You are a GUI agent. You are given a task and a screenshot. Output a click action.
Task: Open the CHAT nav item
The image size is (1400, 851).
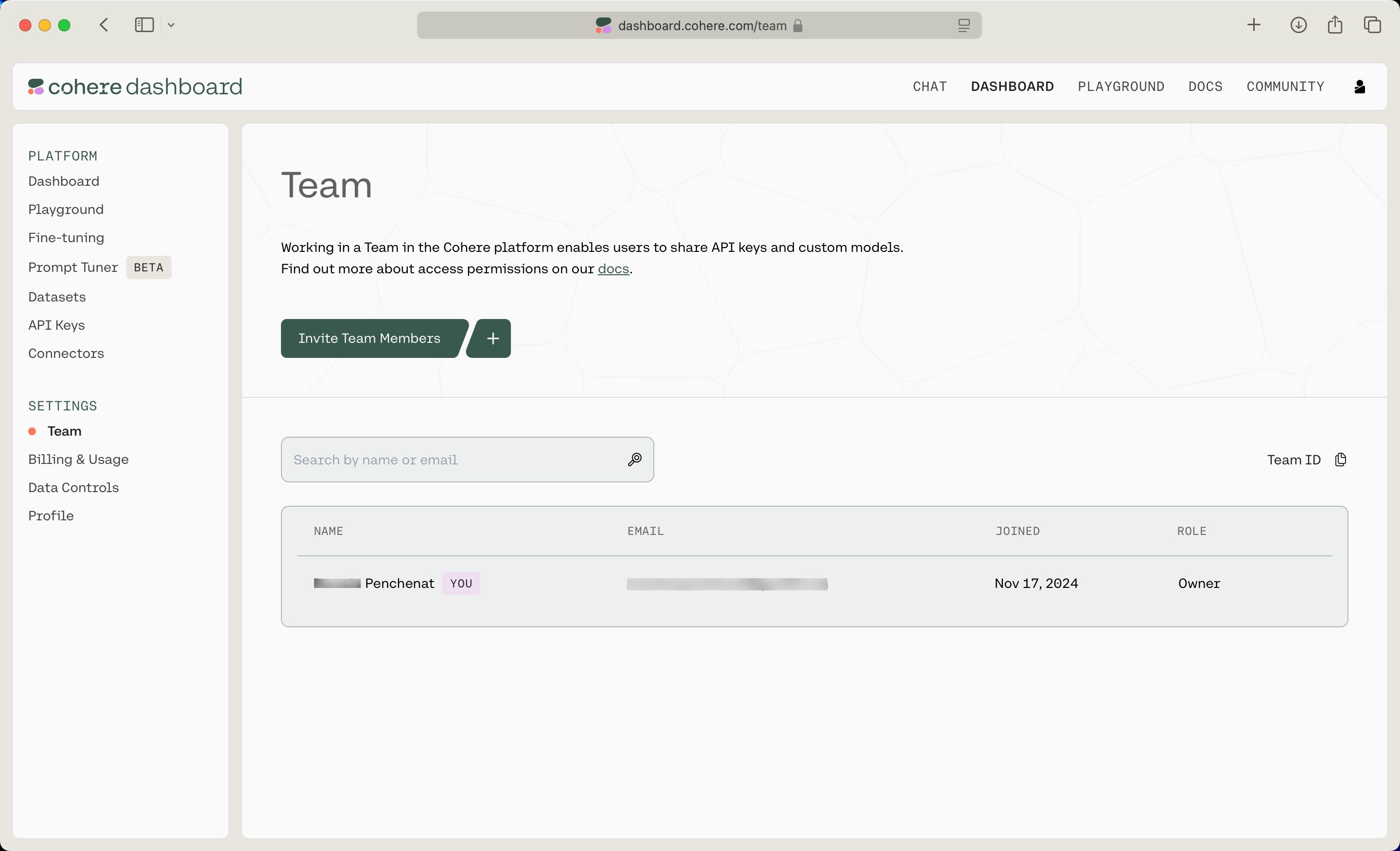coord(929,87)
